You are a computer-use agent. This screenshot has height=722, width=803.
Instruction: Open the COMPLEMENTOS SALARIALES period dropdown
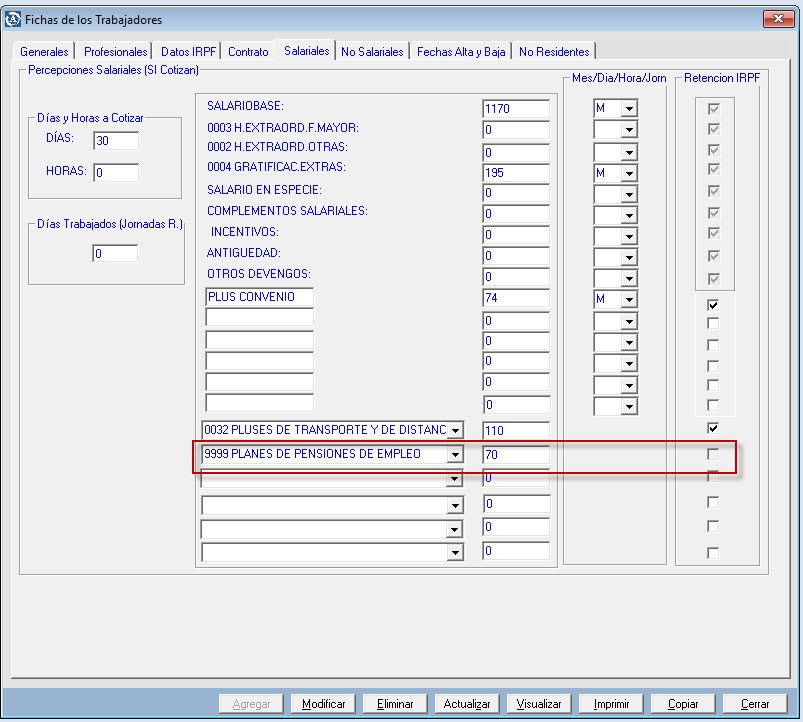click(x=629, y=215)
